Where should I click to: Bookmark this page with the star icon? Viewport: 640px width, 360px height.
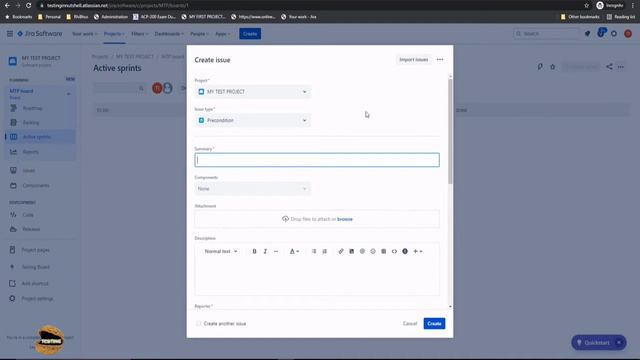click(x=587, y=5)
